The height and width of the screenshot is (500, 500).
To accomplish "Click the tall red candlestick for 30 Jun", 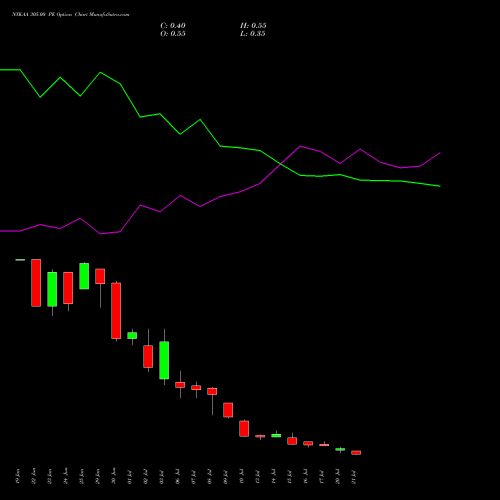I will click(x=116, y=311).
